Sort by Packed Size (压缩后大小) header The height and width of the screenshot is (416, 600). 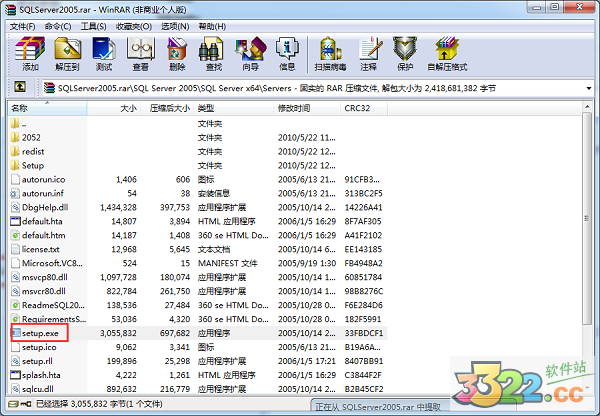tap(167, 108)
